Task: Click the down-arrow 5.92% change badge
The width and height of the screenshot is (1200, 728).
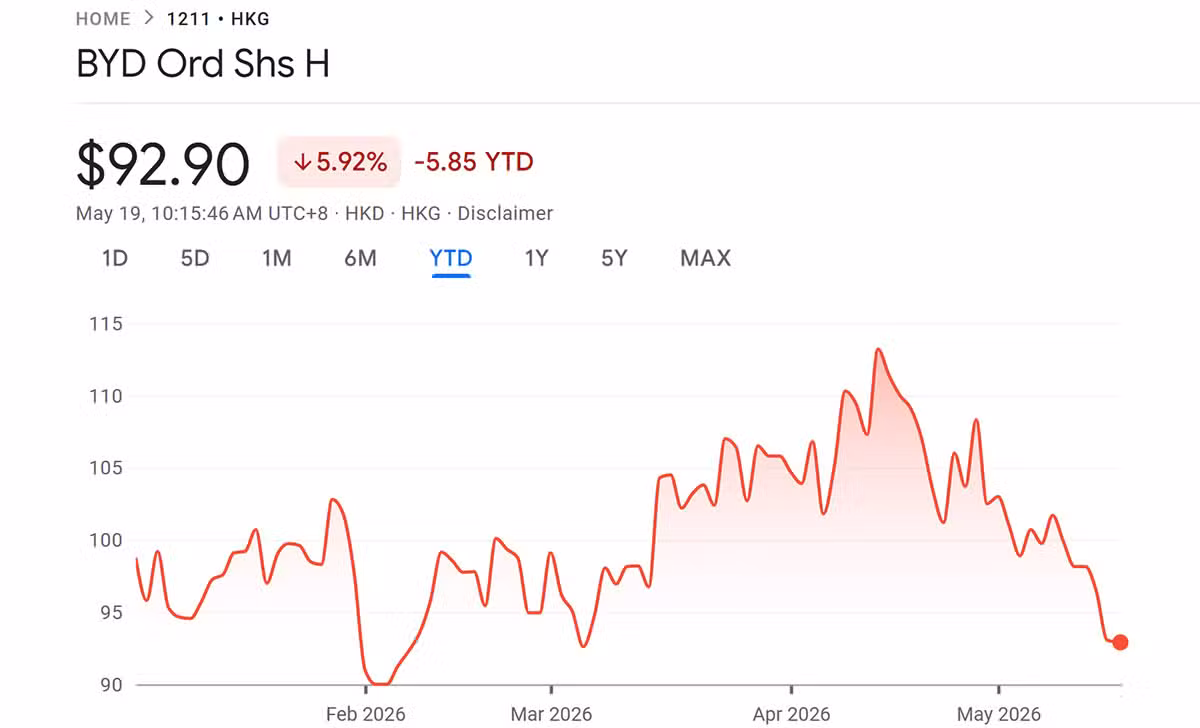Action: click(339, 162)
